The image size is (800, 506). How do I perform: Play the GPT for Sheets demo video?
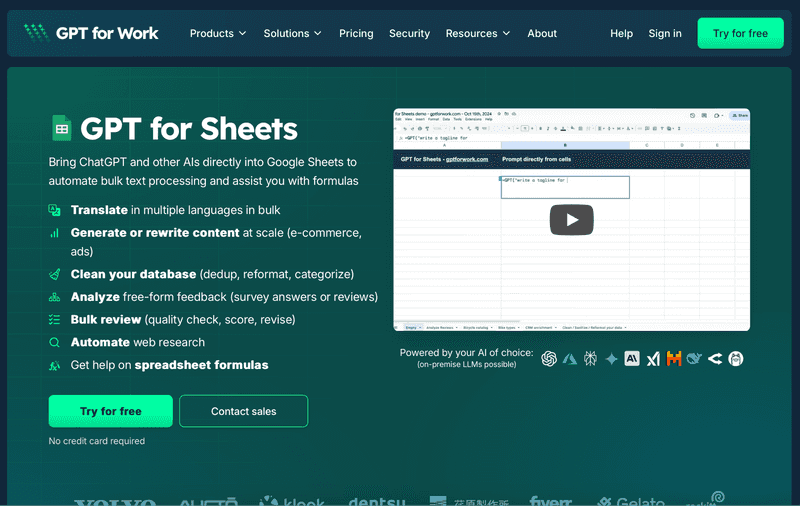point(571,220)
